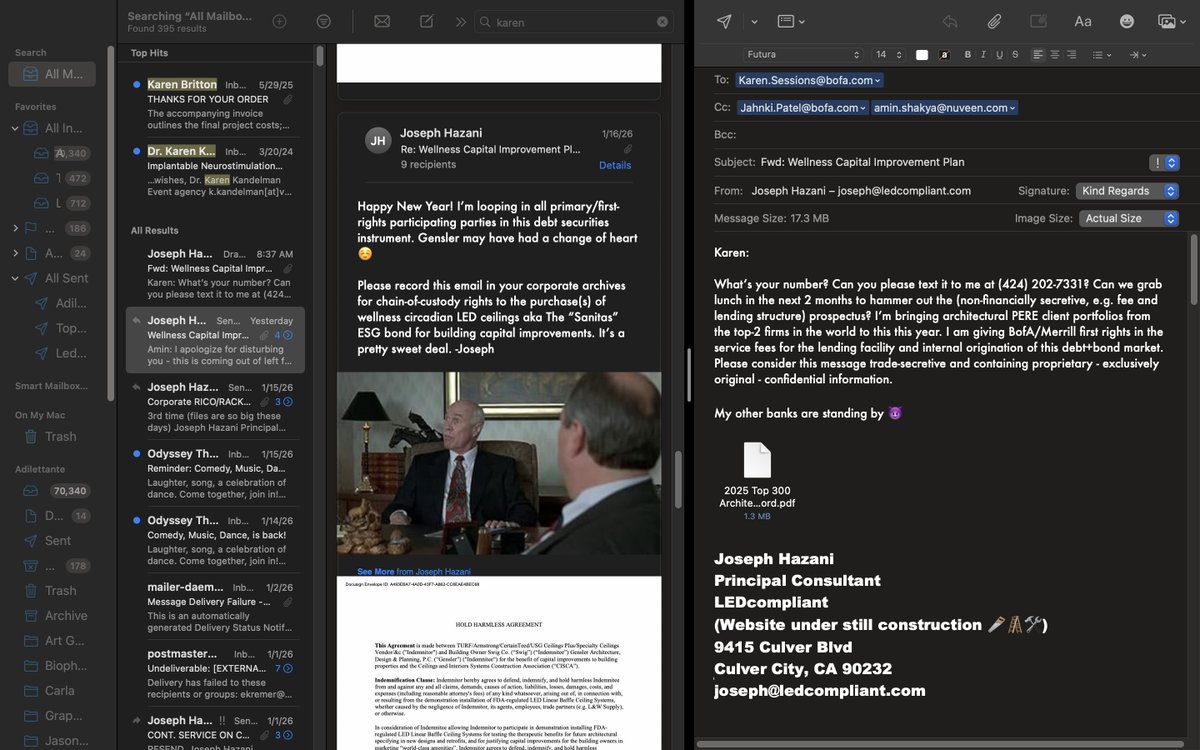
Task: Open the font size 14 selector
Action: coord(888,55)
